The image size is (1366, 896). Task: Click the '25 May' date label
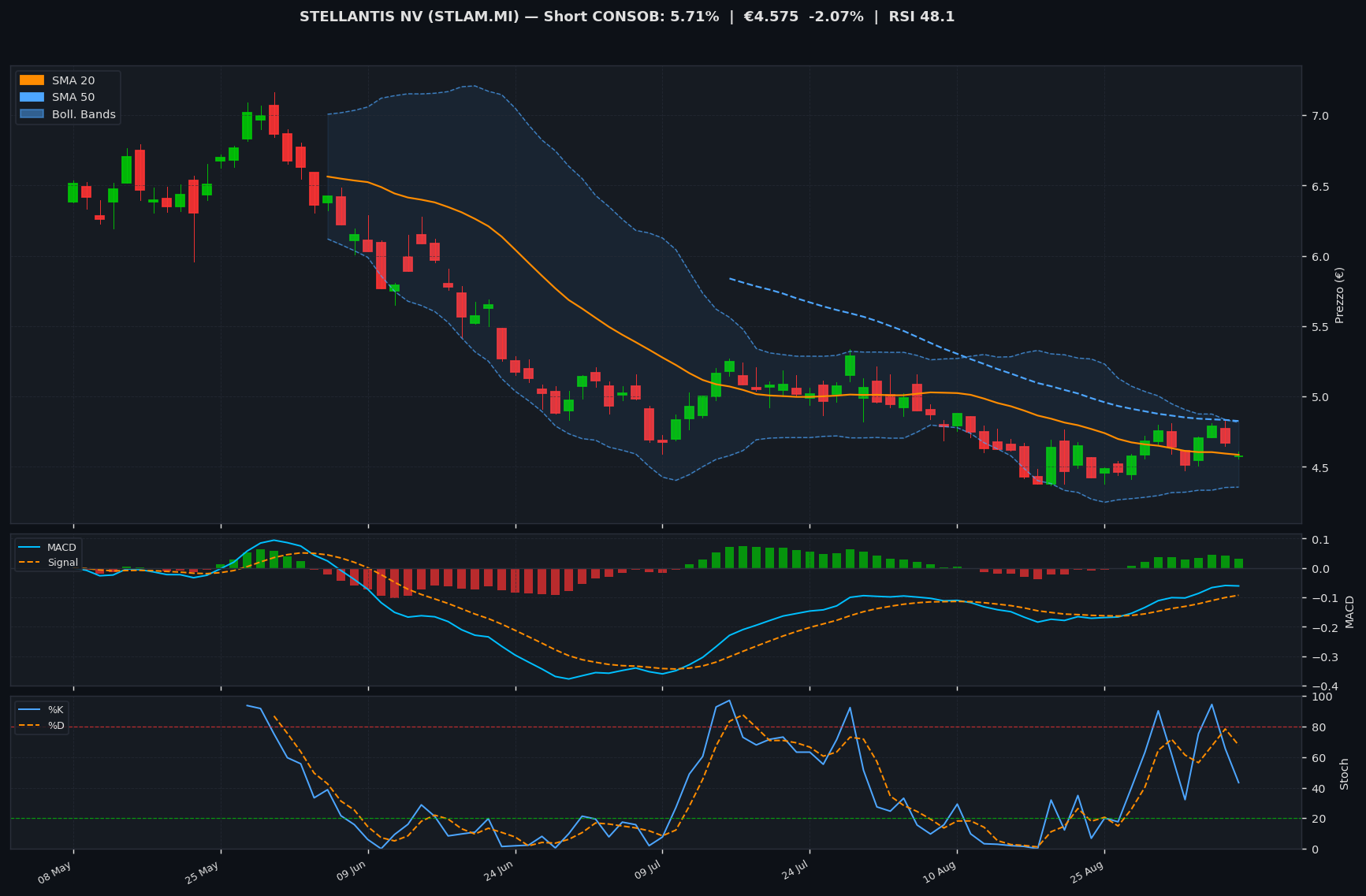click(x=203, y=872)
